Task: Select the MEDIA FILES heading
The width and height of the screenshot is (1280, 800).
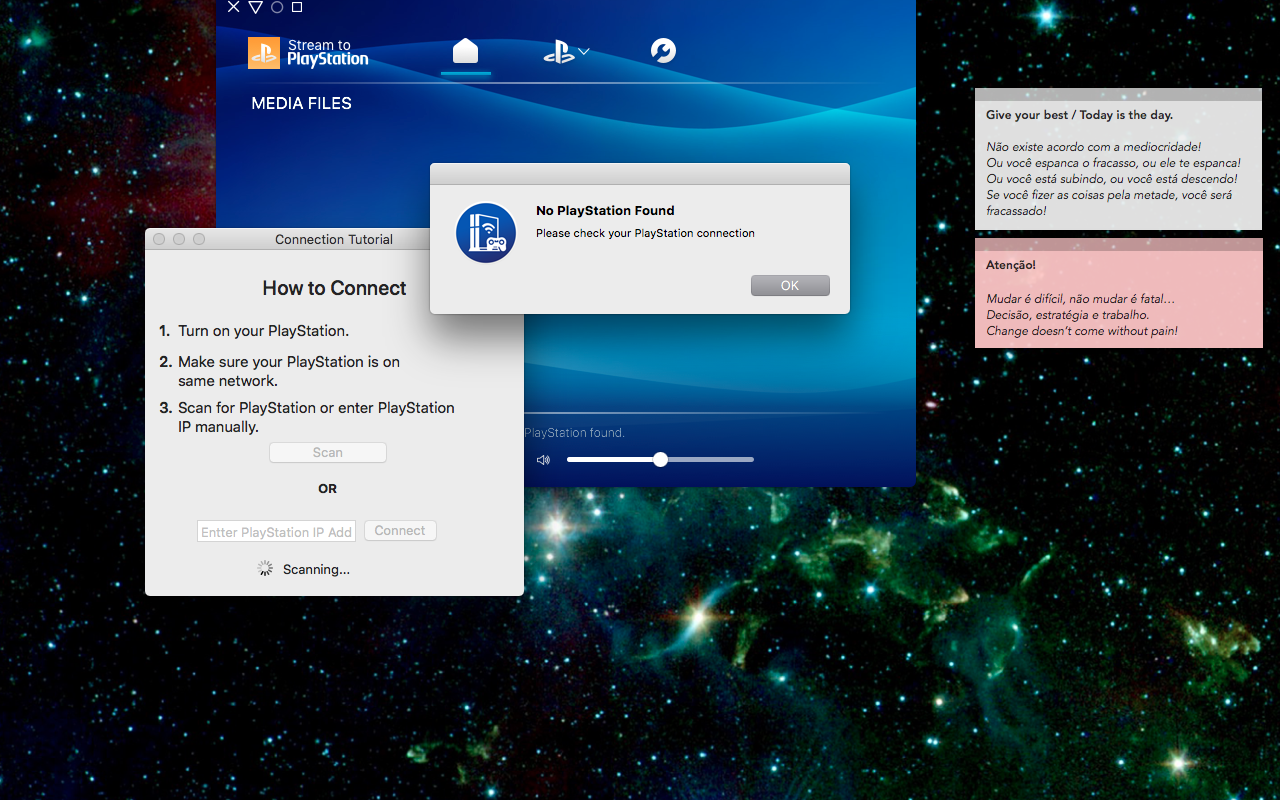Action: point(302,103)
